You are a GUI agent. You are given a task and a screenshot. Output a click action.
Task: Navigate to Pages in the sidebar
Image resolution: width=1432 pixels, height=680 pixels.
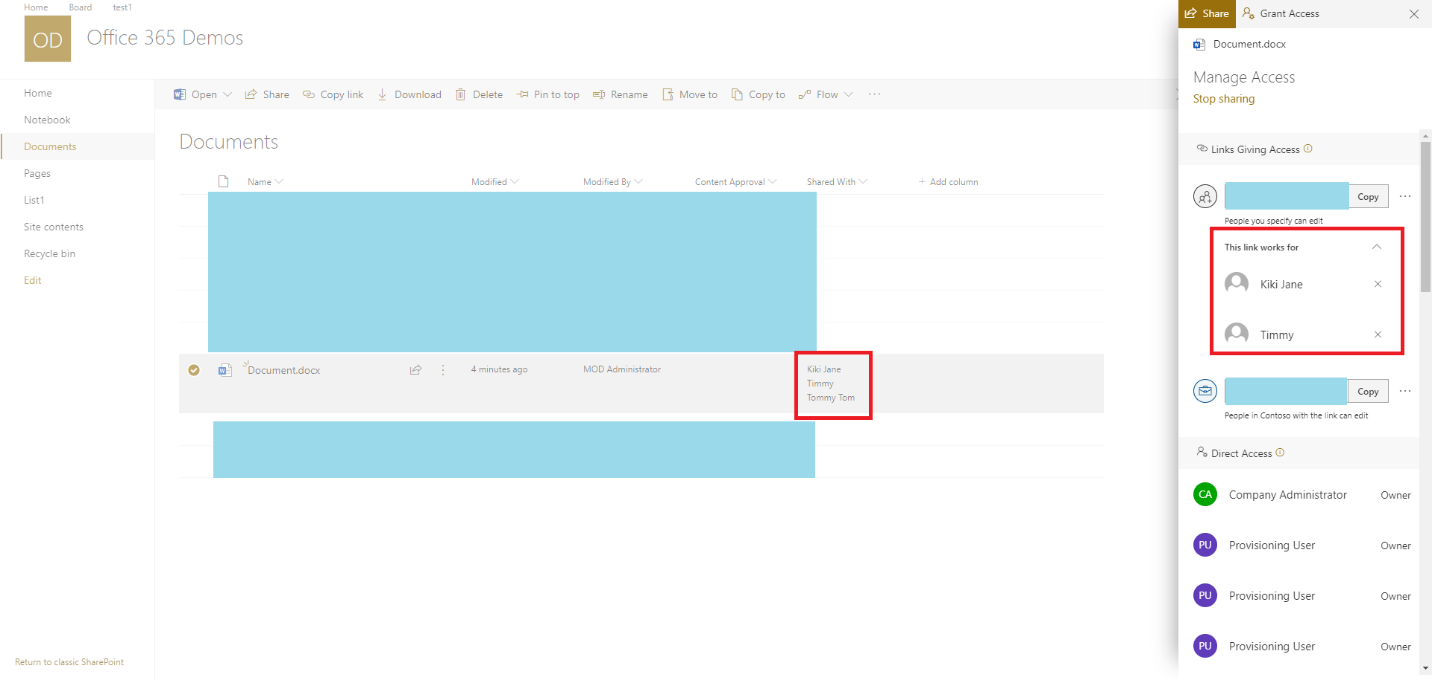(37, 174)
